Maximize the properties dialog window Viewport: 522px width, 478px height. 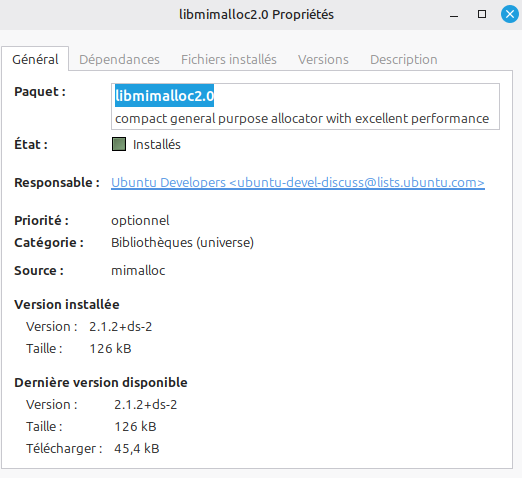click(x=482, y=14)
